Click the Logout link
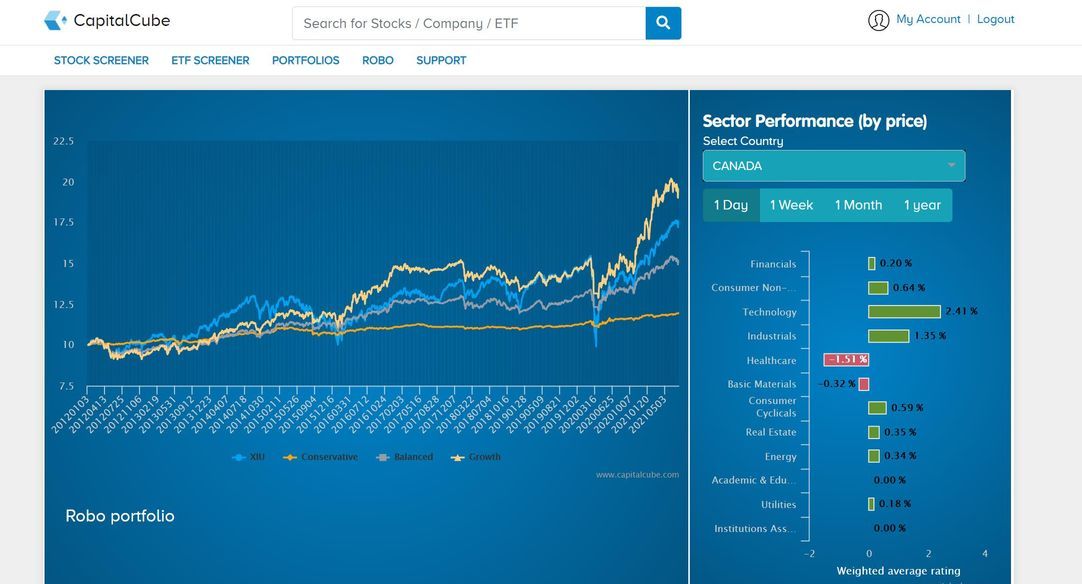This screenshot has height=584, width=1082. point(995,19)
